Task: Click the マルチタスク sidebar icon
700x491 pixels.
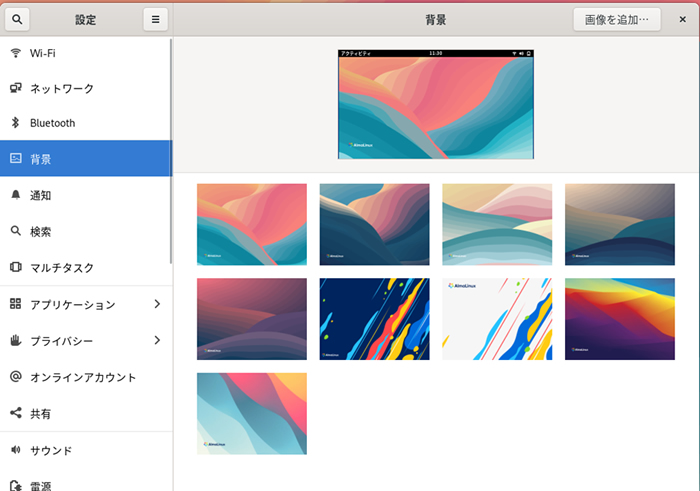Action: click(16, 267)
